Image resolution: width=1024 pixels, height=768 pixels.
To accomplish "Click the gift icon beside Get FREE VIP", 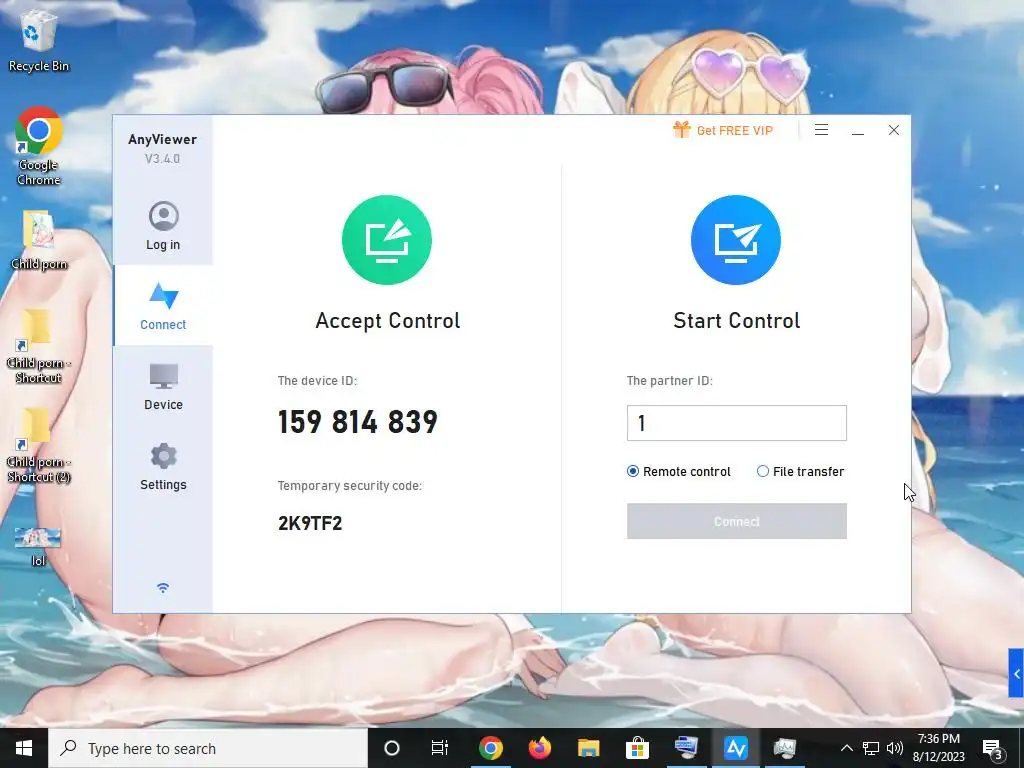I will (x=681, y=129).
